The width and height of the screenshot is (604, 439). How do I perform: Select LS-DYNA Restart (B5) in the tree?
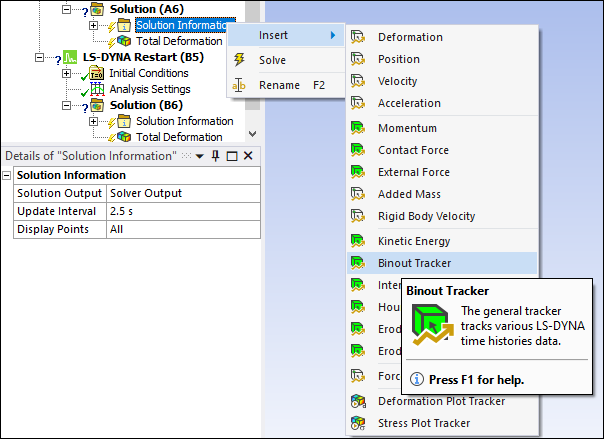(143, 57)
